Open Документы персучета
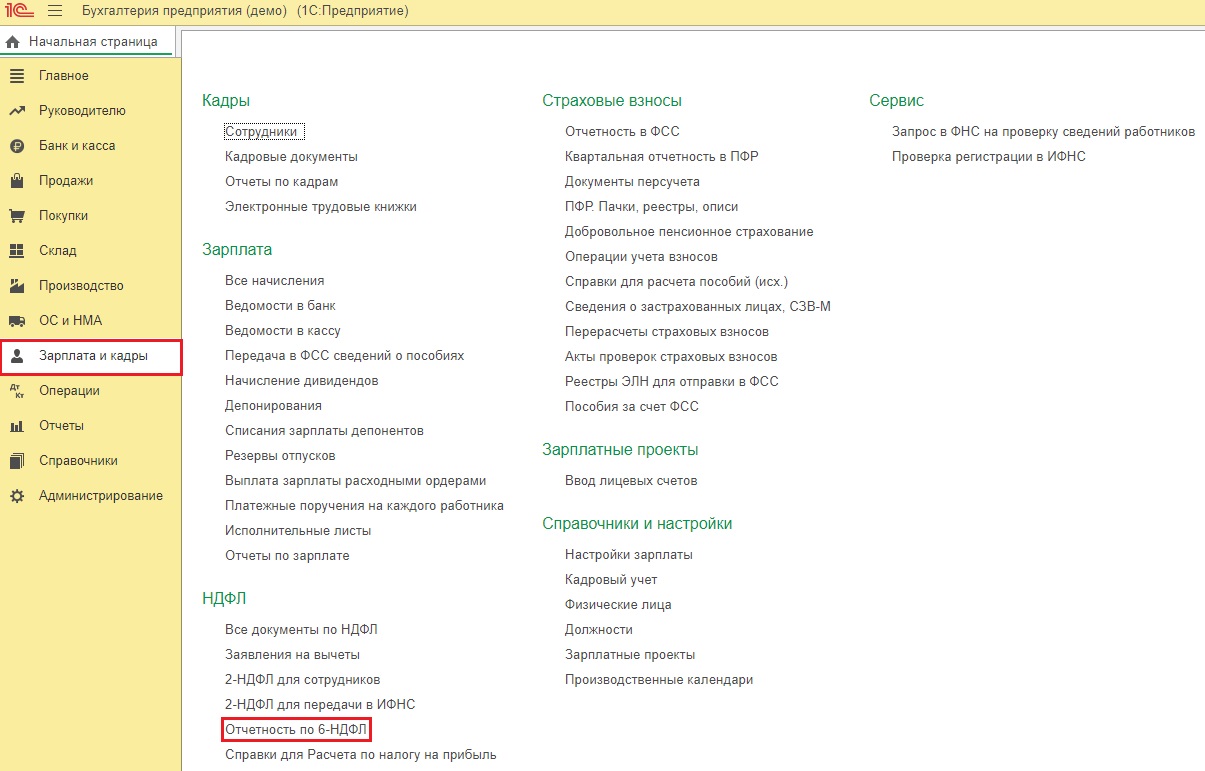Screen dimensions: 1205x771 632,182
